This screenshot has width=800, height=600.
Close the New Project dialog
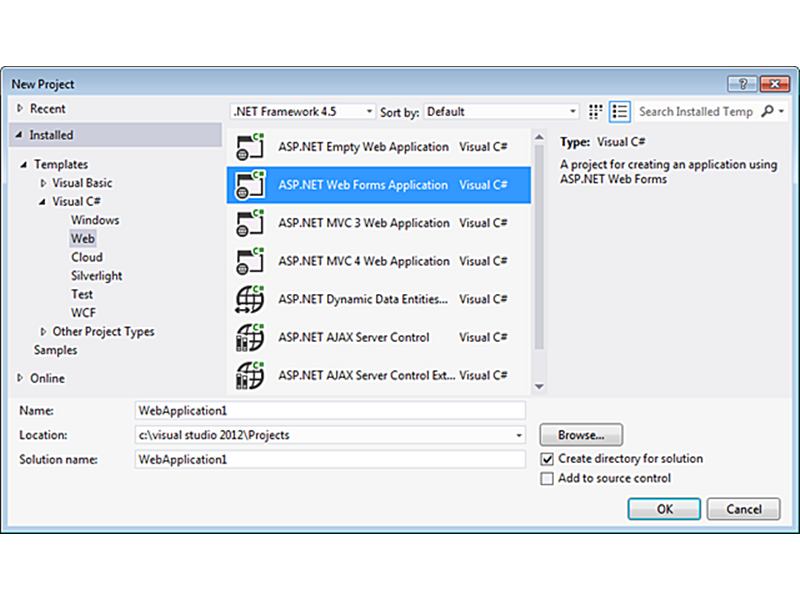pos(774,84)
